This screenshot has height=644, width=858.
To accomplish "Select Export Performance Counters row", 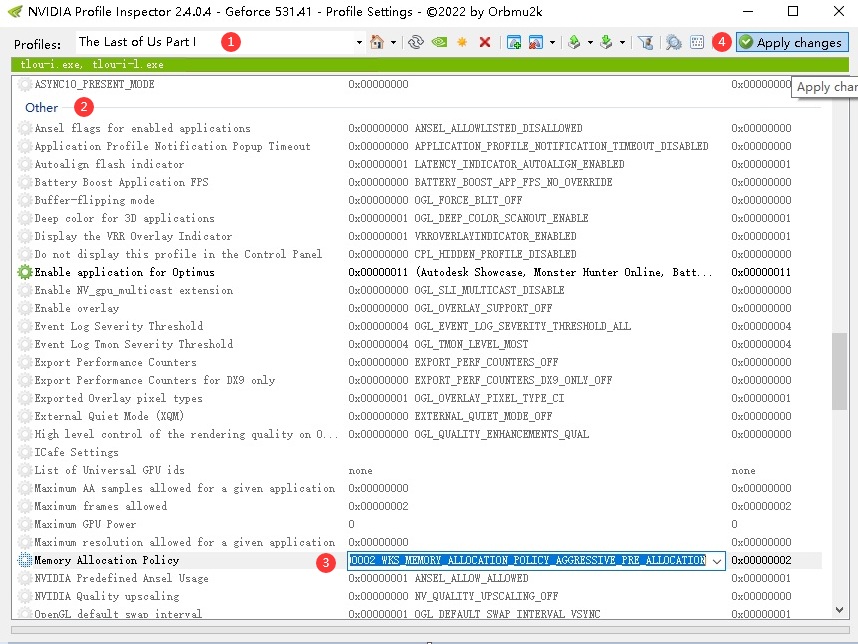I will [419, 362].
